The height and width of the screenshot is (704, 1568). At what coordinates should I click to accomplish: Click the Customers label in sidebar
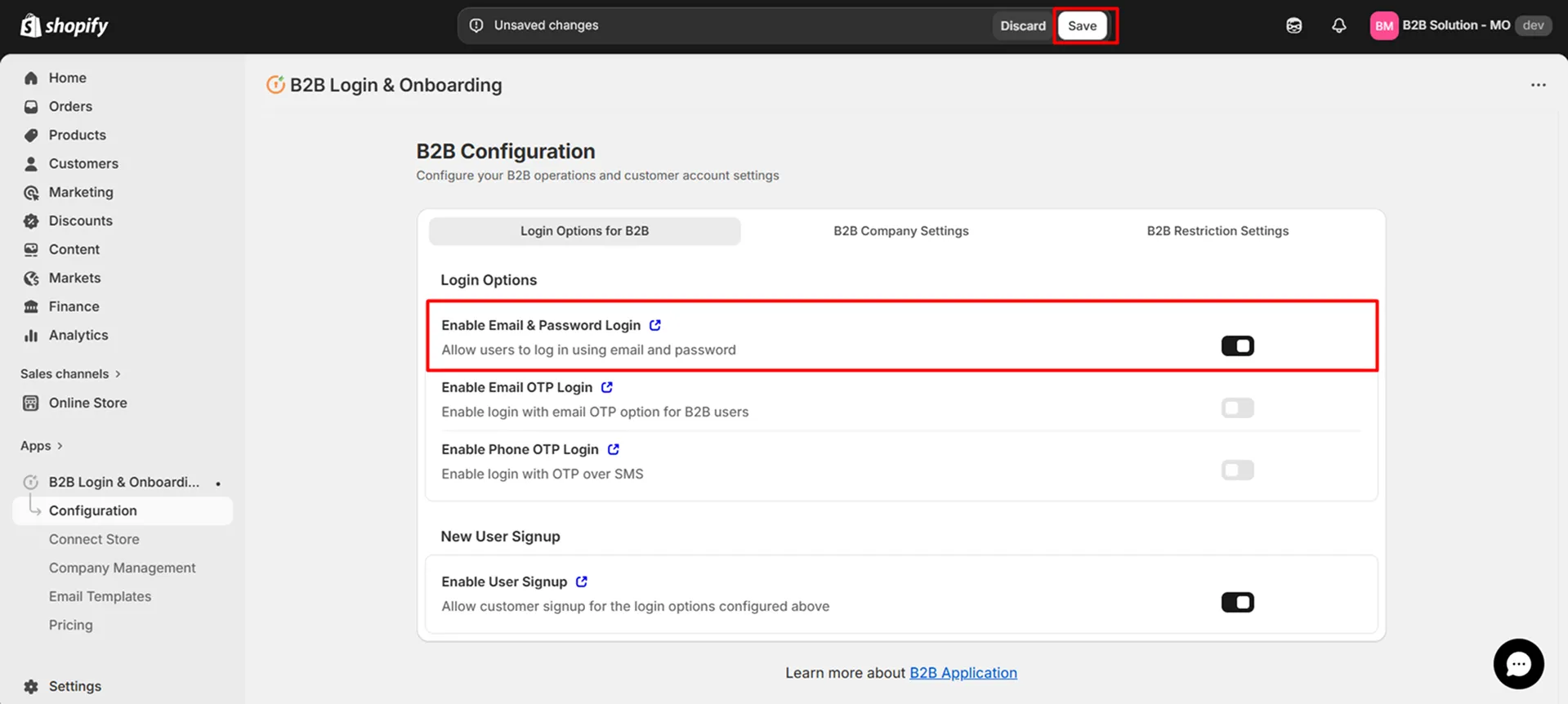[x=83, y=163]
